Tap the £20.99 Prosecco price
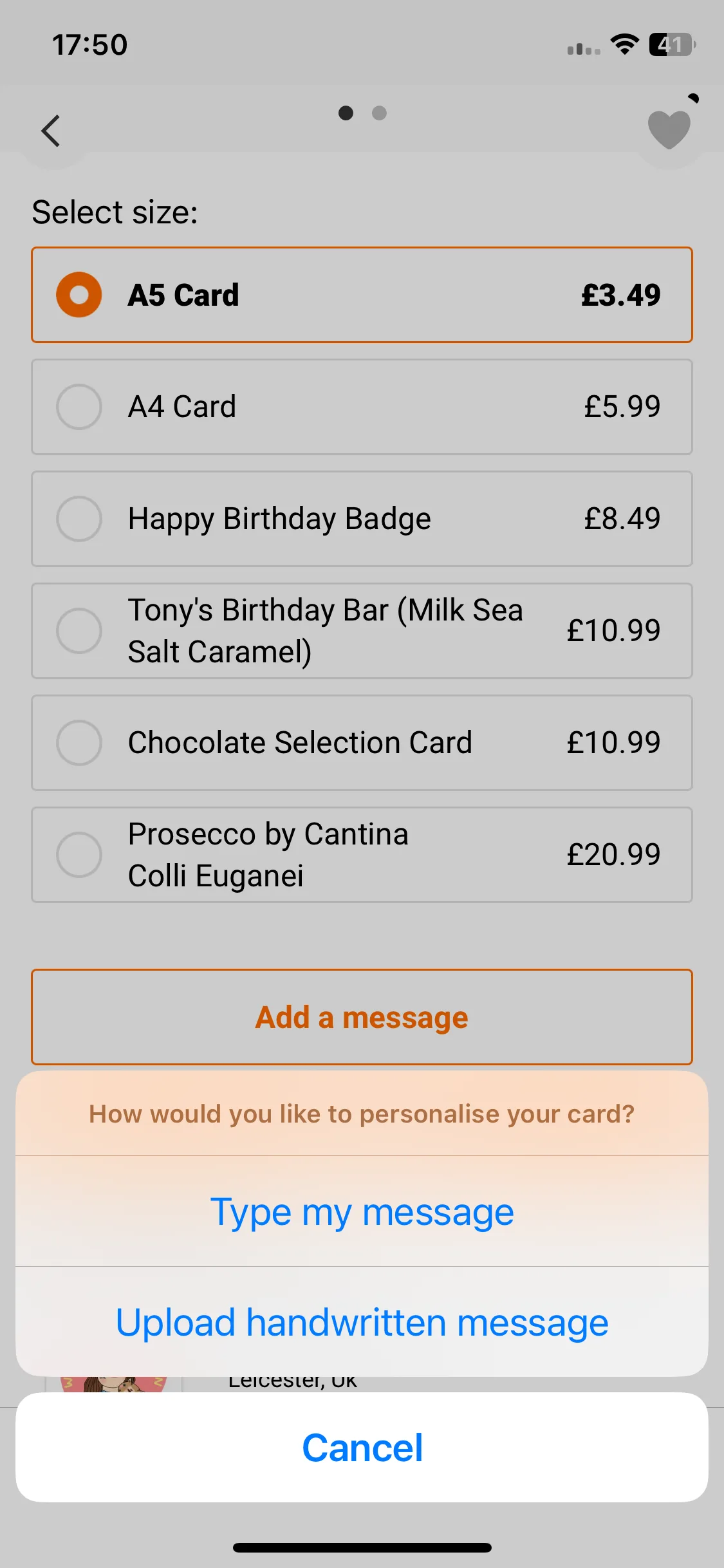724x1568 pixels. point(613,855)
